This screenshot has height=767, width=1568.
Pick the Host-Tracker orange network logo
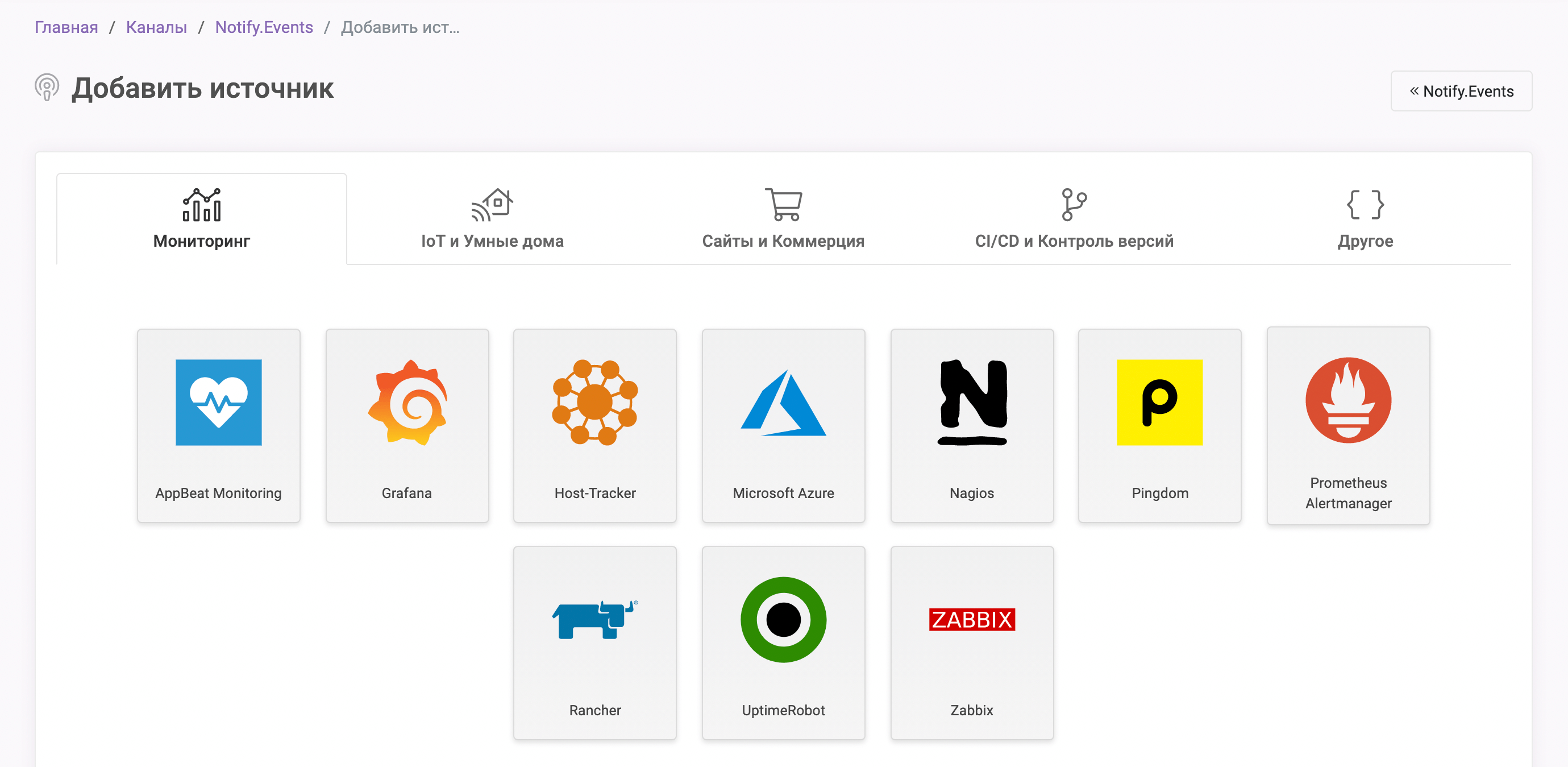(594, 403)
